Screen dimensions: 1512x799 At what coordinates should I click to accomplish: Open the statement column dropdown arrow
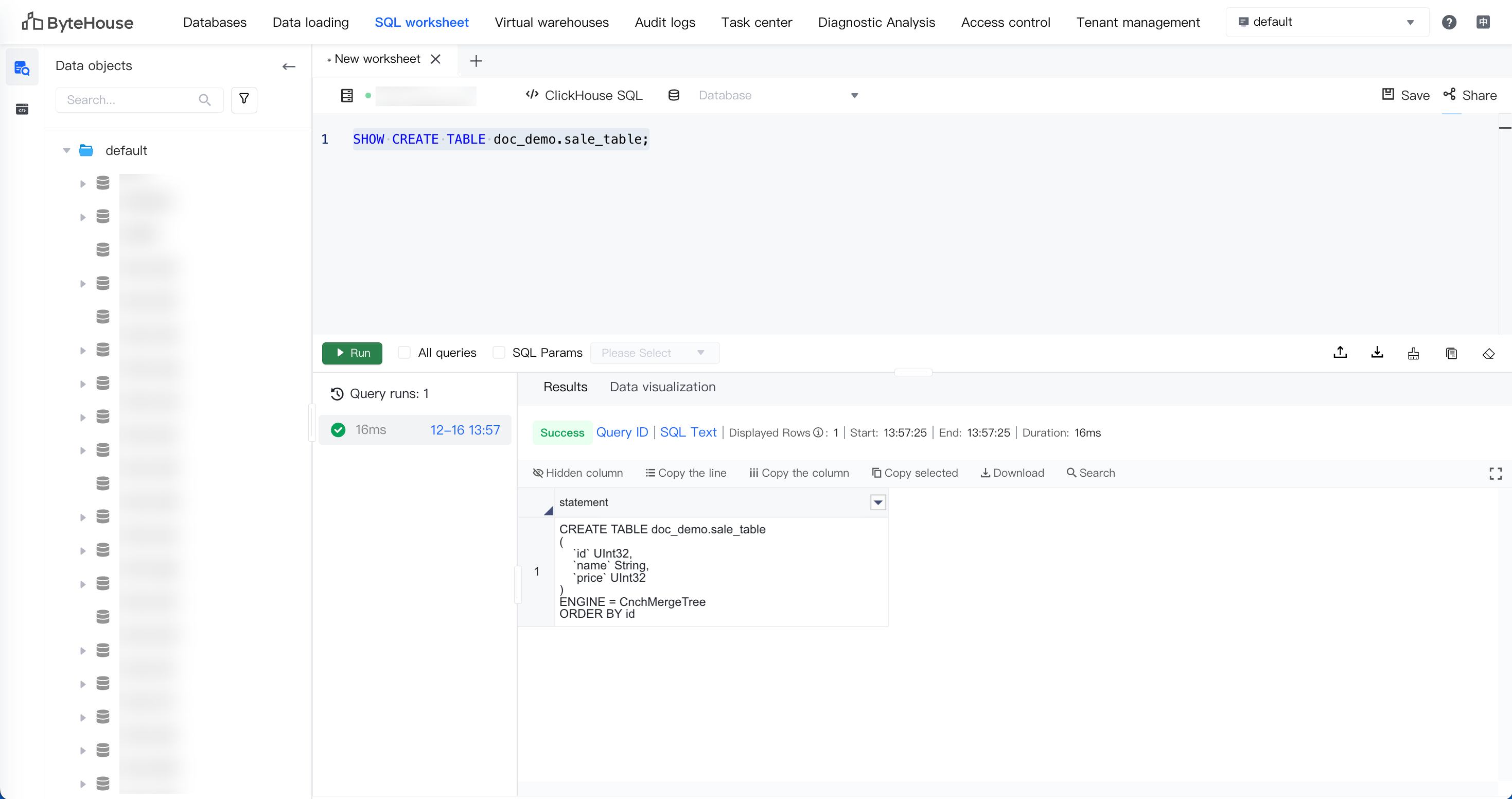pos(877,502)
